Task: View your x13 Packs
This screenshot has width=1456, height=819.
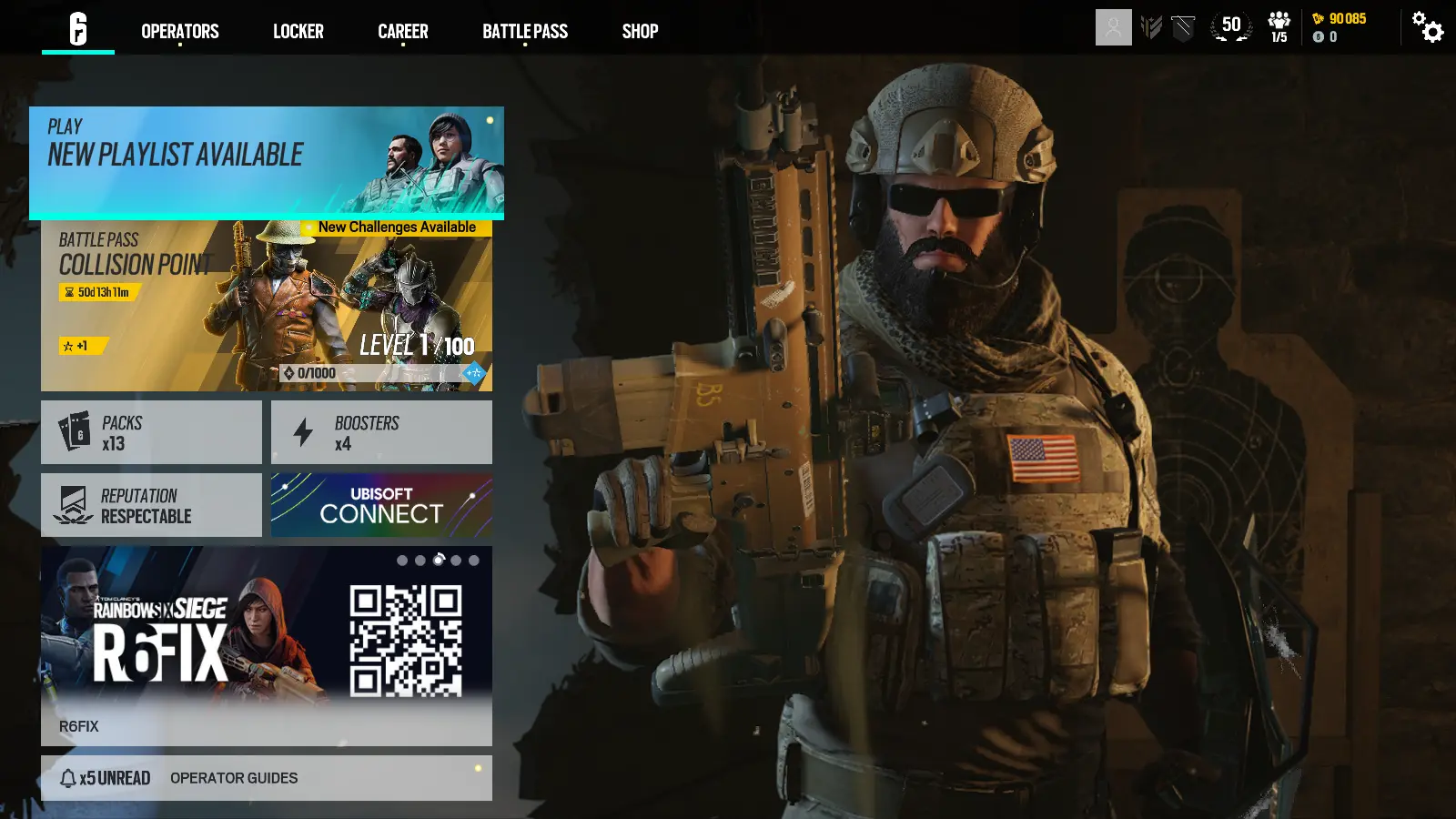Action: [x=151, y=431]
